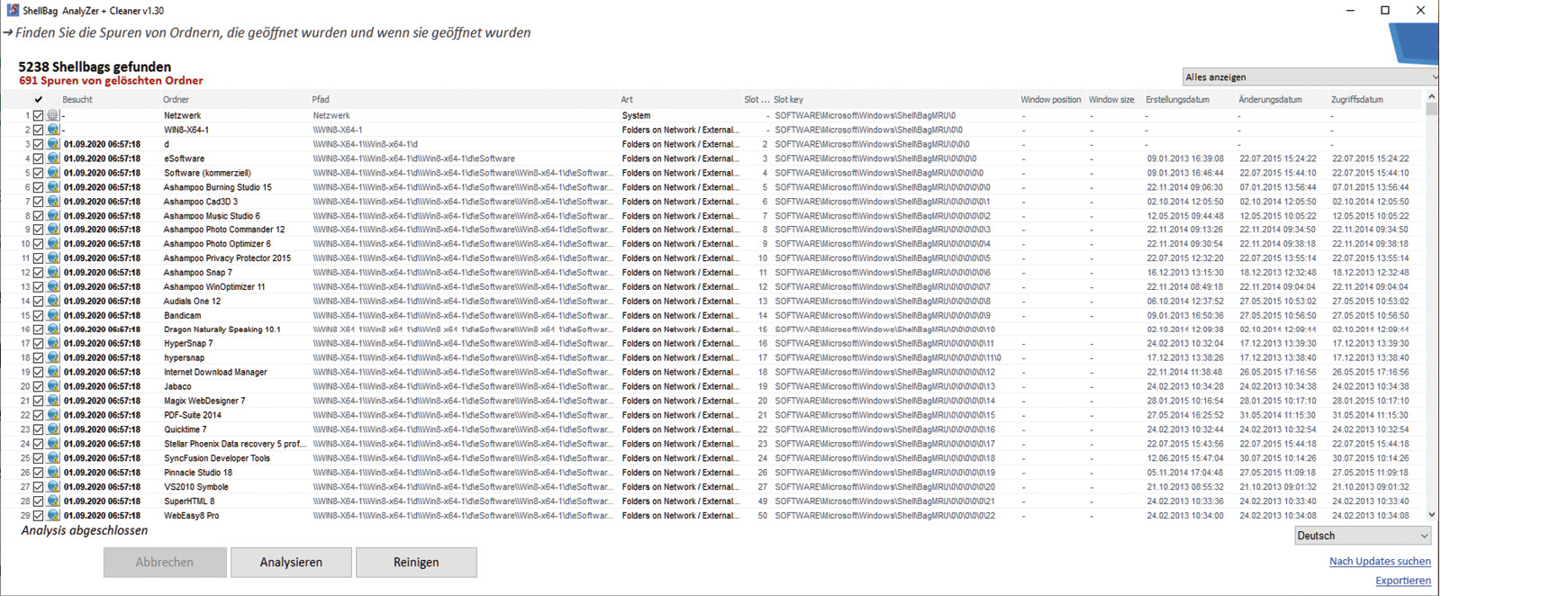Uncheck the VS2010 Symbole row checkbox
The image size is (1568, 596).
pos(38,487)
